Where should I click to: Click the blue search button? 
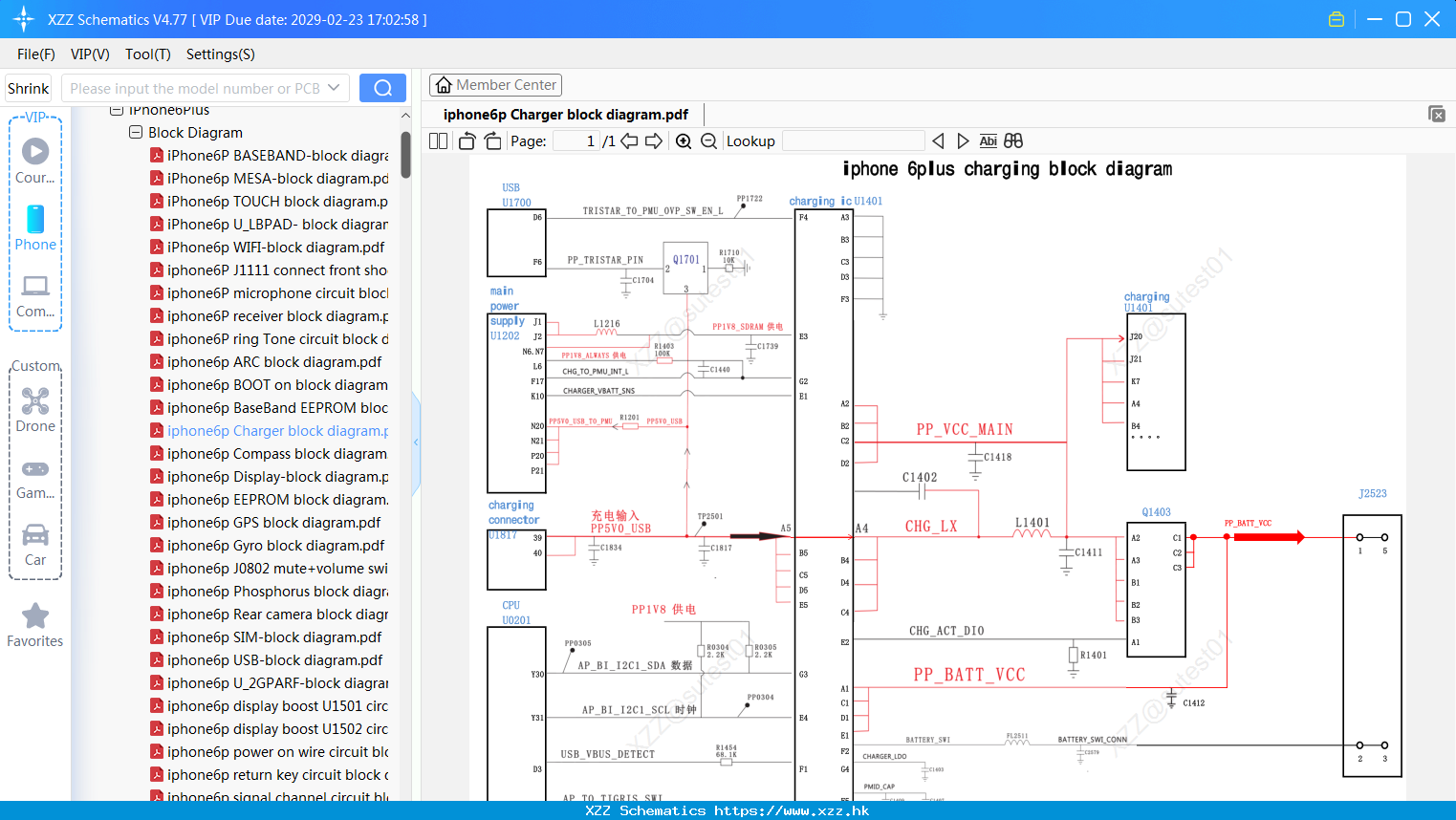point(382,88)
